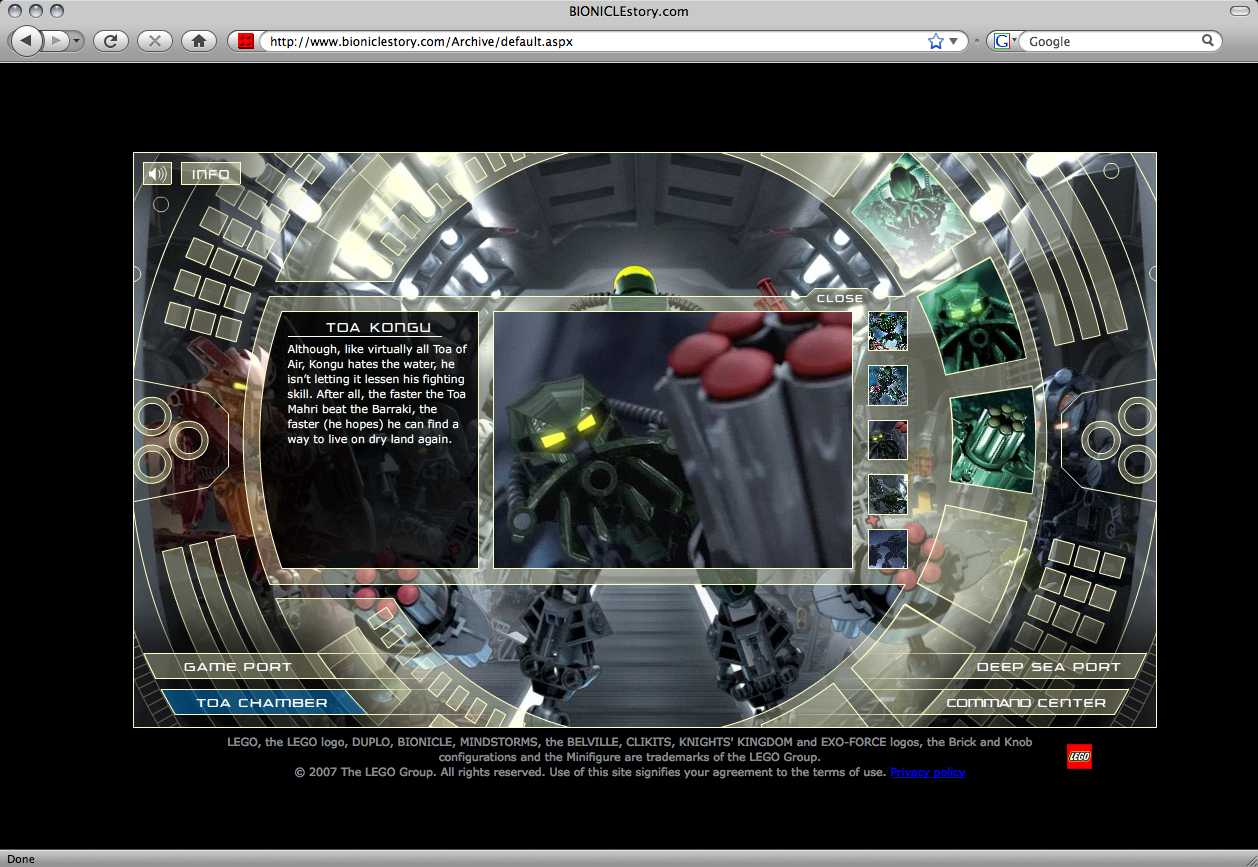Open the Privacy policy link
Image resolution: width=1258 pixels, height=867 pixels.
[927, 772]
